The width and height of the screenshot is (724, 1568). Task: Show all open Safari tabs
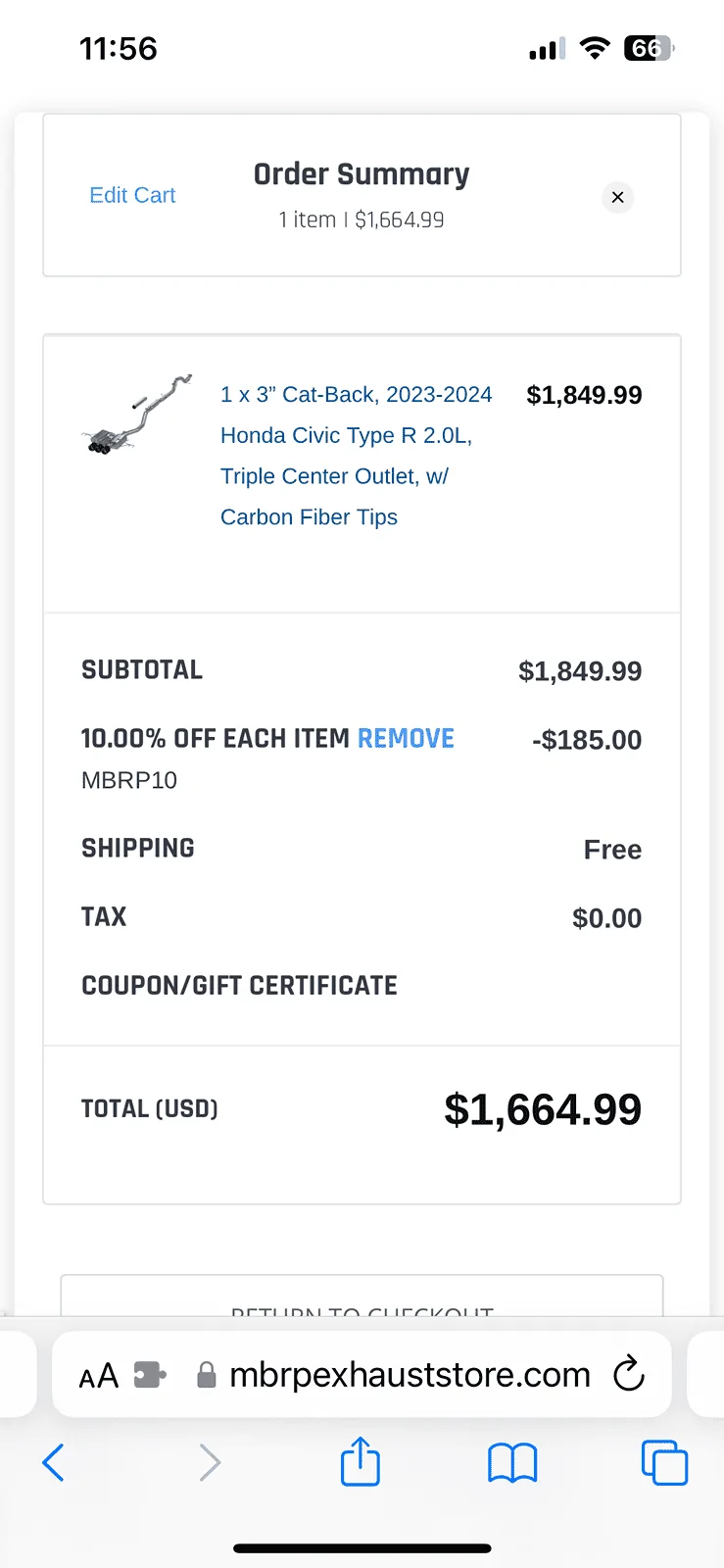pyautogui.click(x=664, y=1463)
